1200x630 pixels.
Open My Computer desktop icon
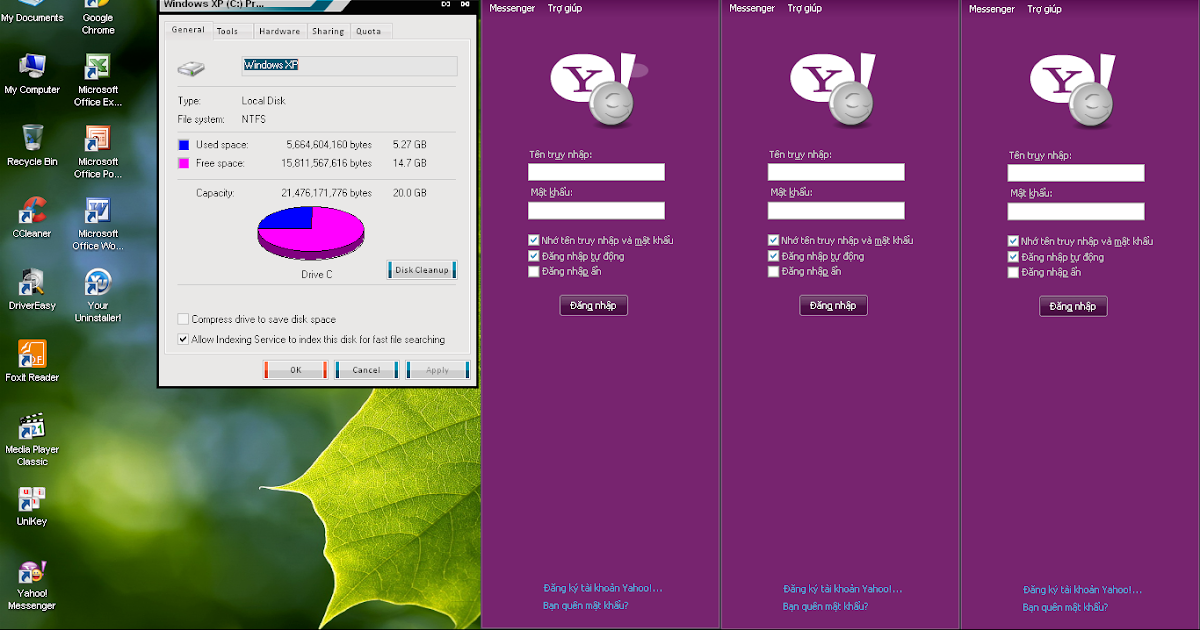pyautogui.click(x=32, y=74)
